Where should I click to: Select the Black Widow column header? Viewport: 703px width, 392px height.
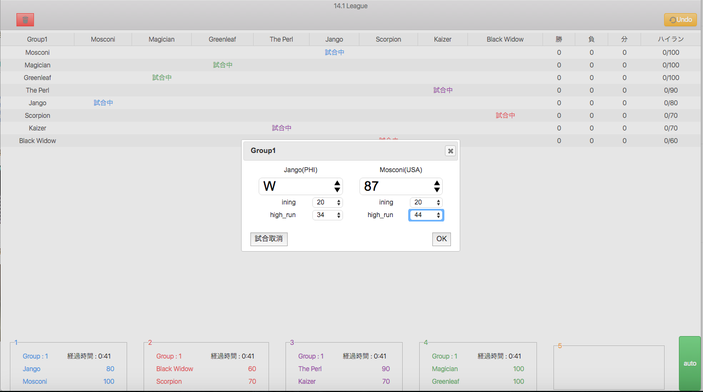click(505, 39)
